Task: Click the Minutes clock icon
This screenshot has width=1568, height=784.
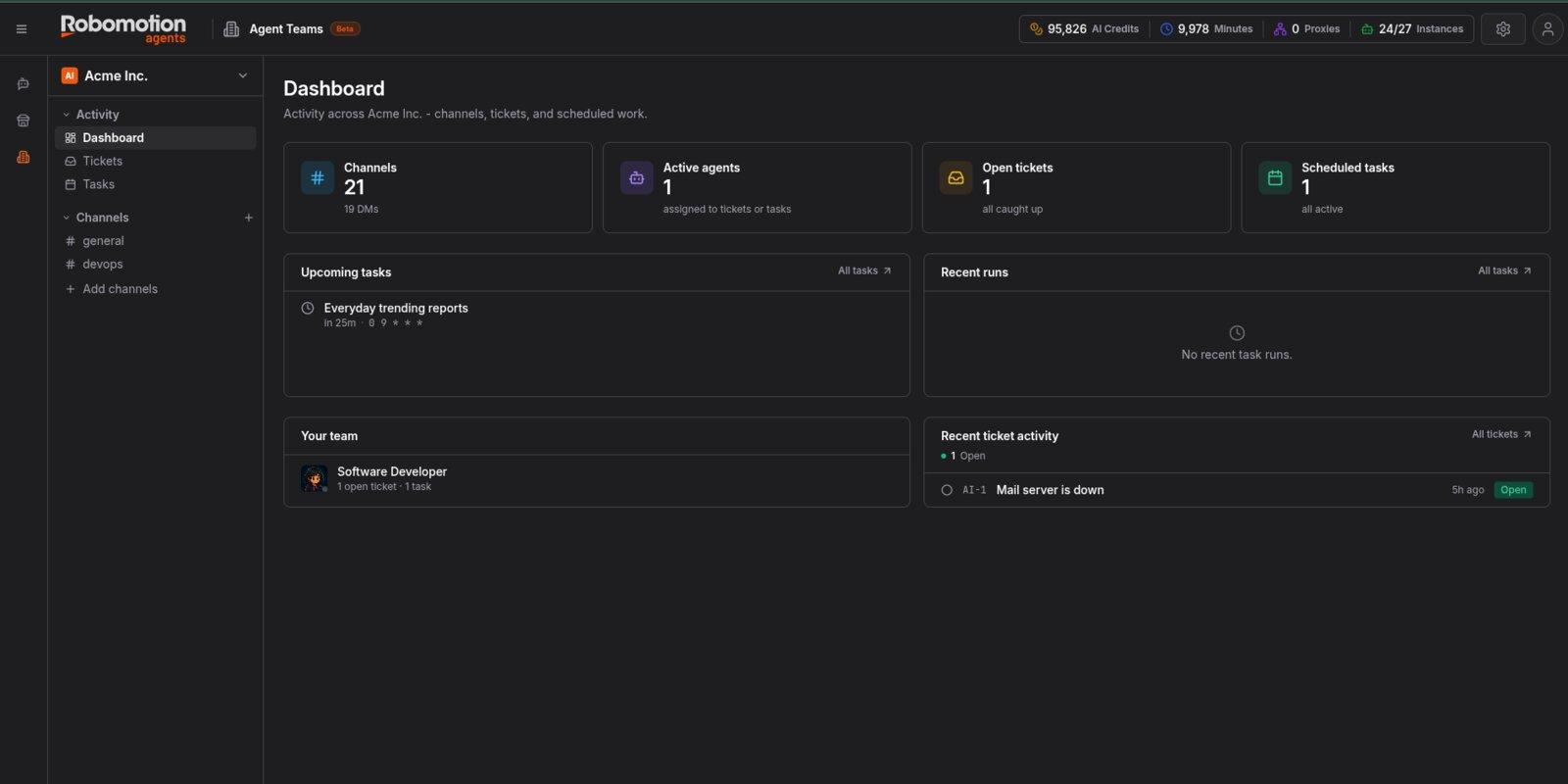Action: click(1166, 29)
